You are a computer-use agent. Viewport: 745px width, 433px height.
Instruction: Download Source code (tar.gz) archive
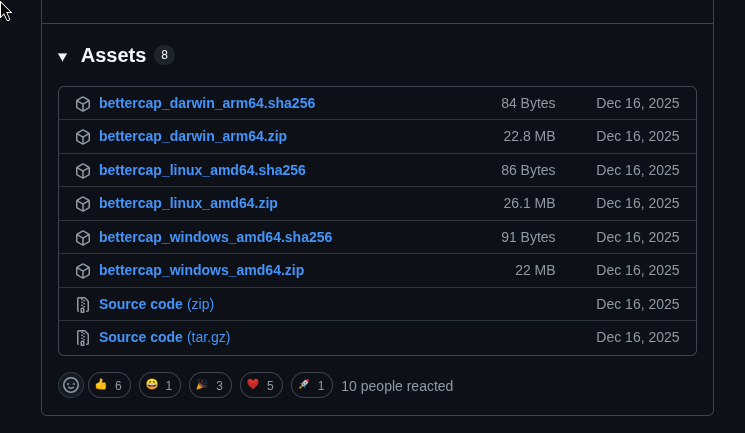point(164,337)
